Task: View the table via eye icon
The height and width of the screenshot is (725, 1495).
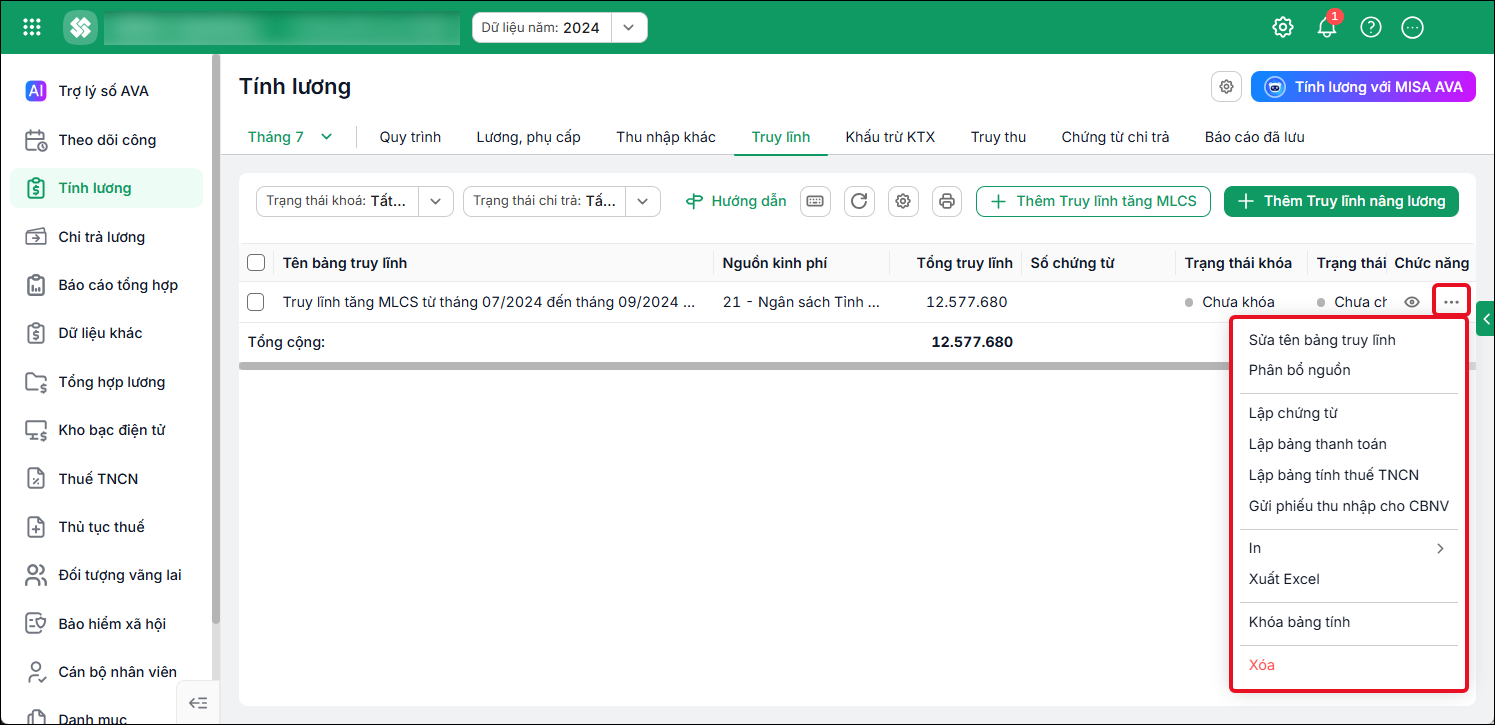Action: (x=1412, y=302)
